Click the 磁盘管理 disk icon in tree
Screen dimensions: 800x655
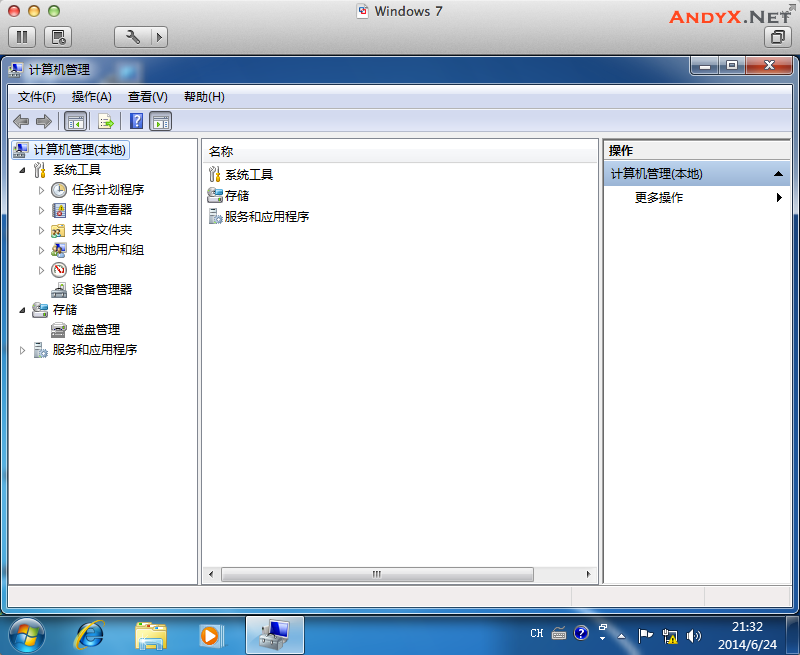tap(59, 330)
